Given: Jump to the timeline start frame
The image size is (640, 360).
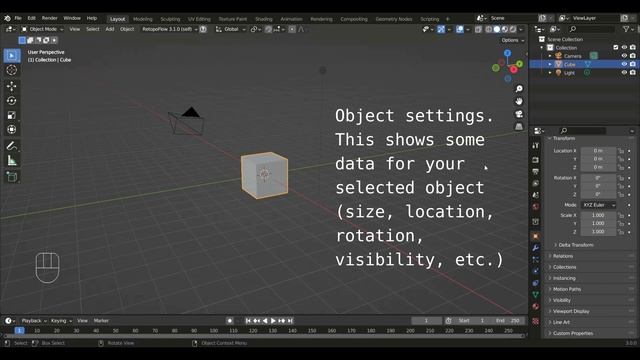Looking at the screenshot, I should (248, 321).
